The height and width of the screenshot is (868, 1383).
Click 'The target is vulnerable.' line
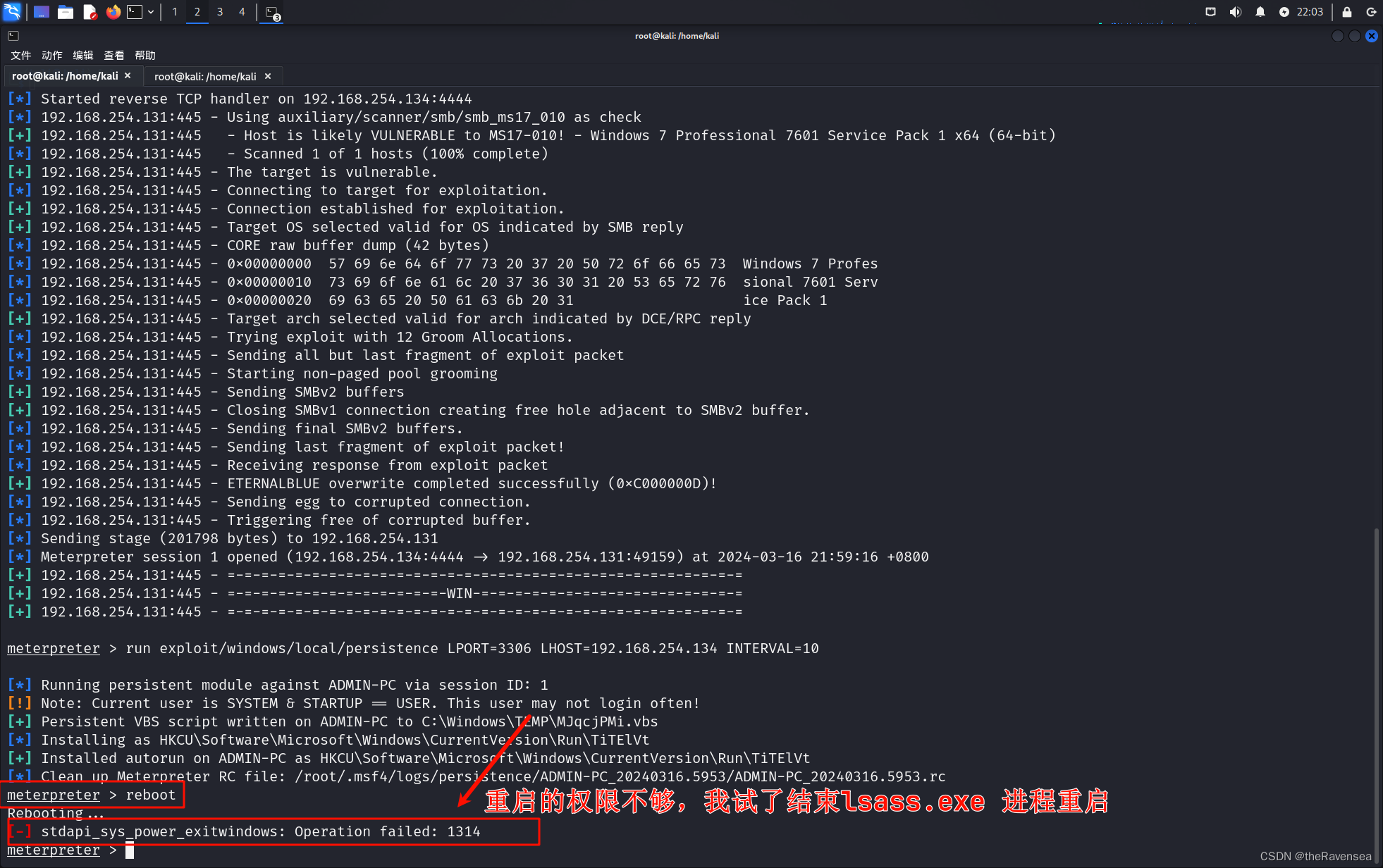[223, 172]
